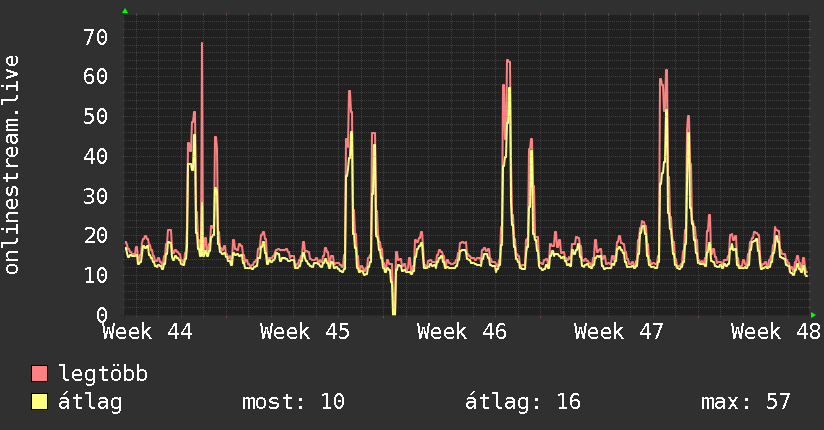This screenshot has height=430, width=824.
Task: Click the green arrow ending the x-axis
Action: (813, 315)
